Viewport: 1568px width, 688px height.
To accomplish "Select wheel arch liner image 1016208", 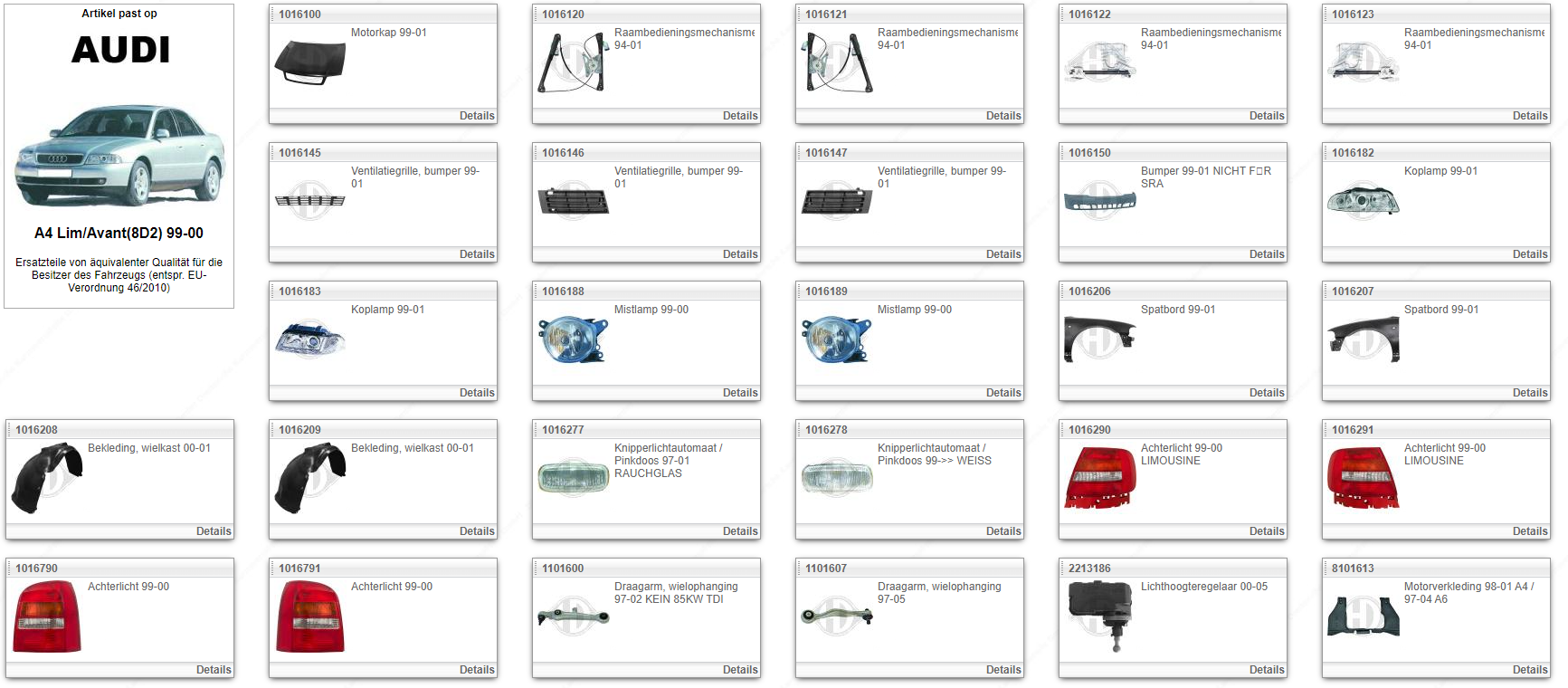I will click(47, 478).
